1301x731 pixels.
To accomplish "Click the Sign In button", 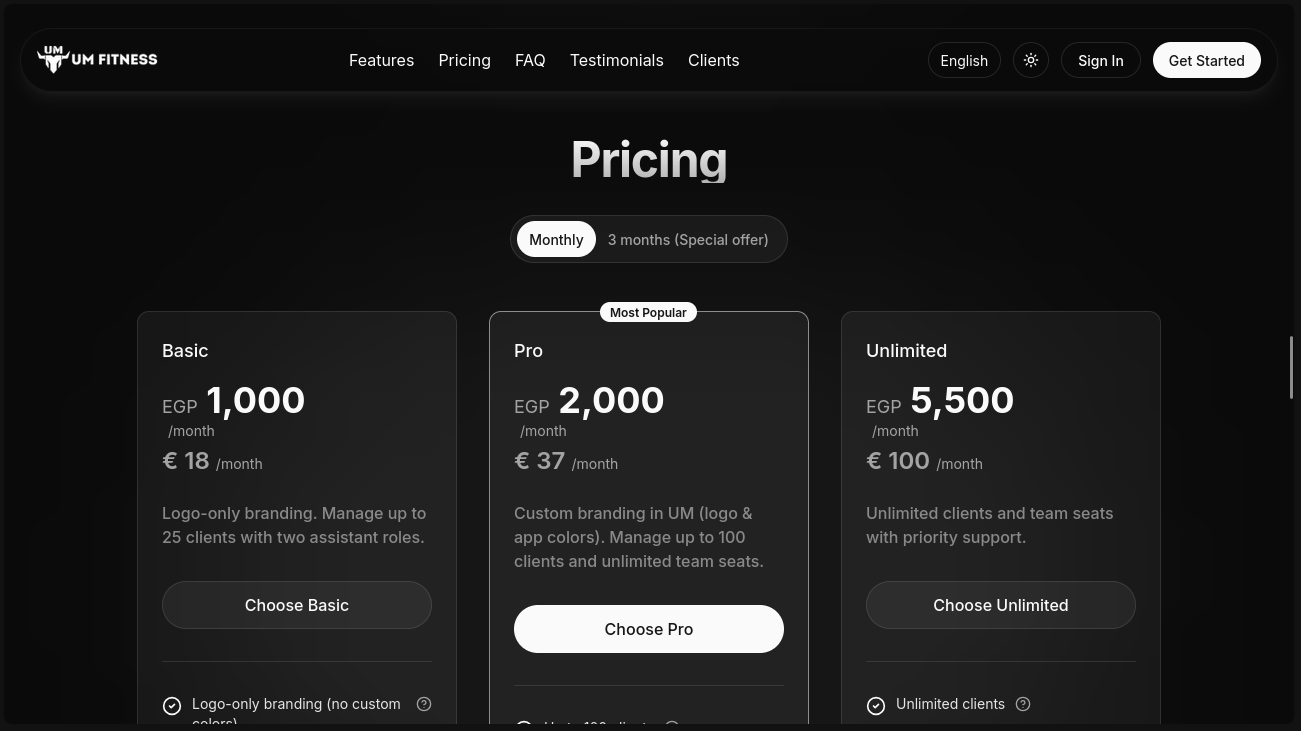I will coord(1100,60).
